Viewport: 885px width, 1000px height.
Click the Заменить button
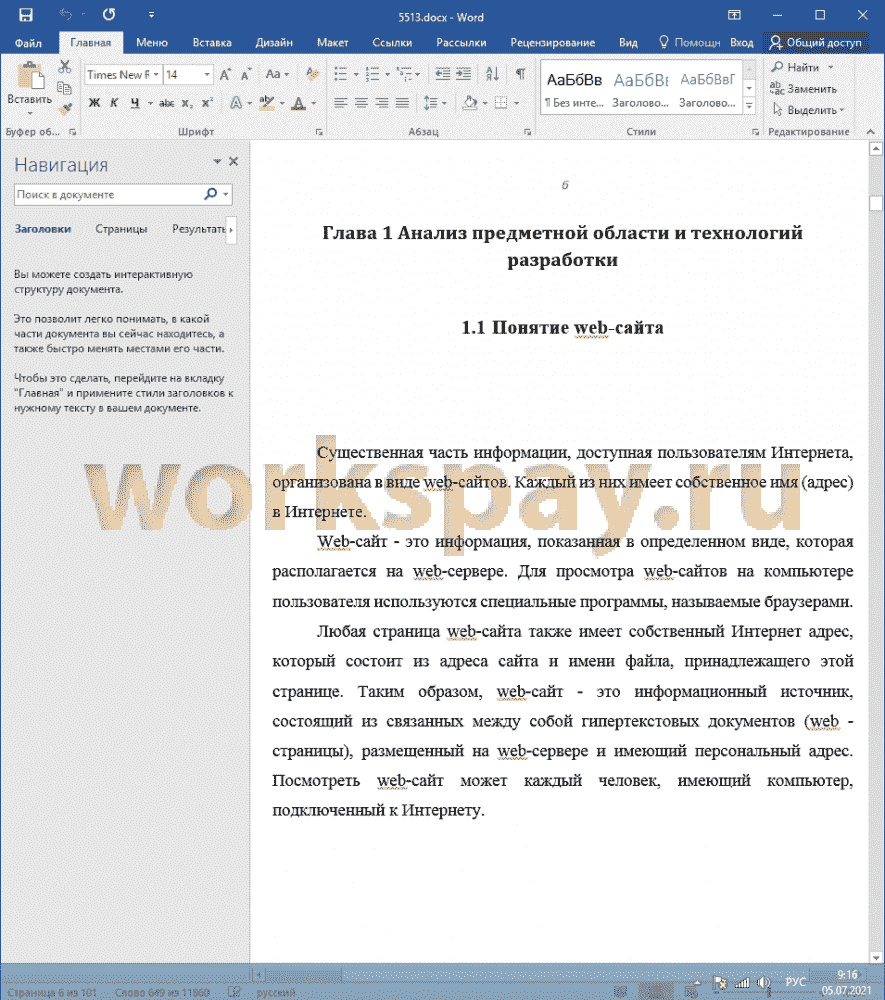pos(803,89)
